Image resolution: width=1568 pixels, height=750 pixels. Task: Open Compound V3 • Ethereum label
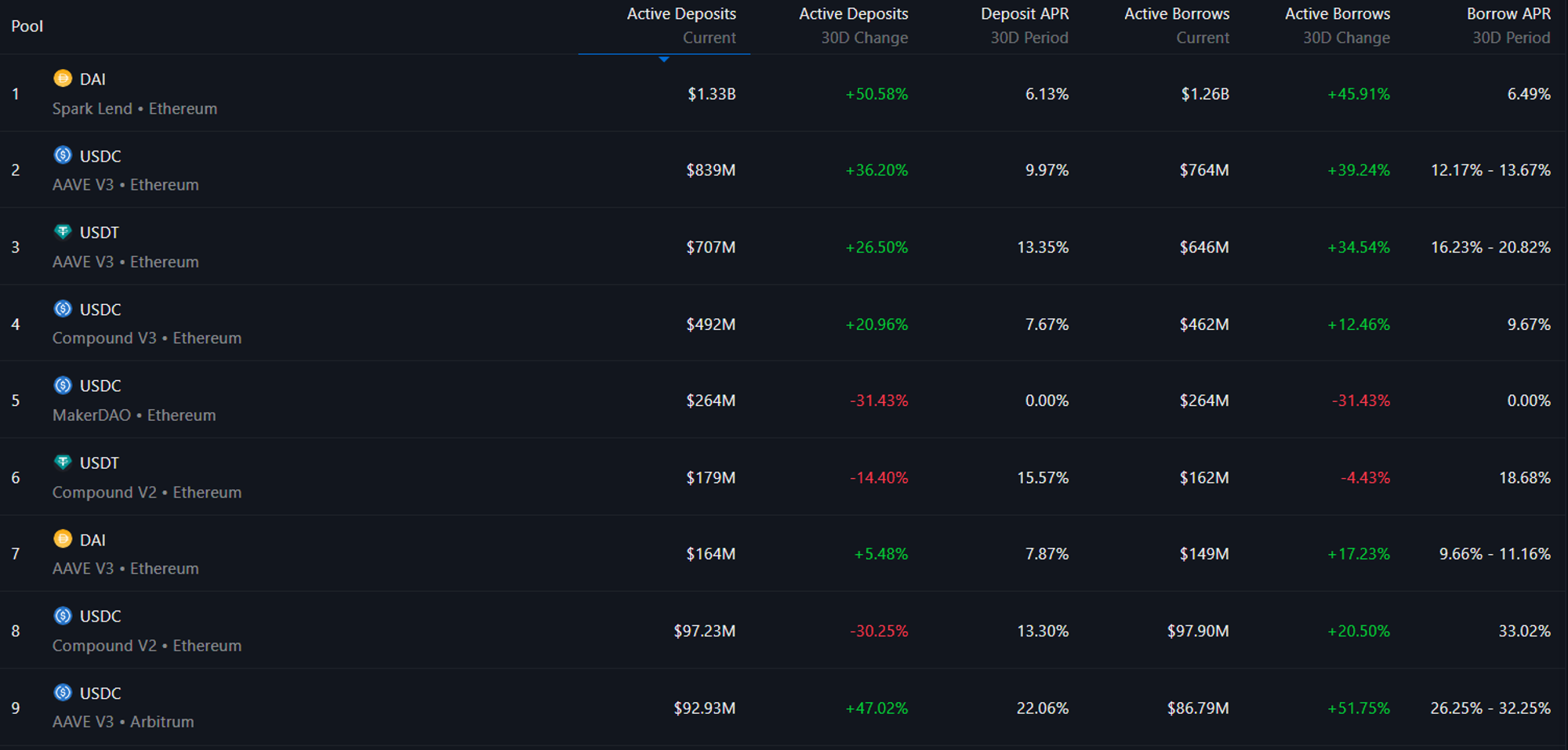(147, 338)
